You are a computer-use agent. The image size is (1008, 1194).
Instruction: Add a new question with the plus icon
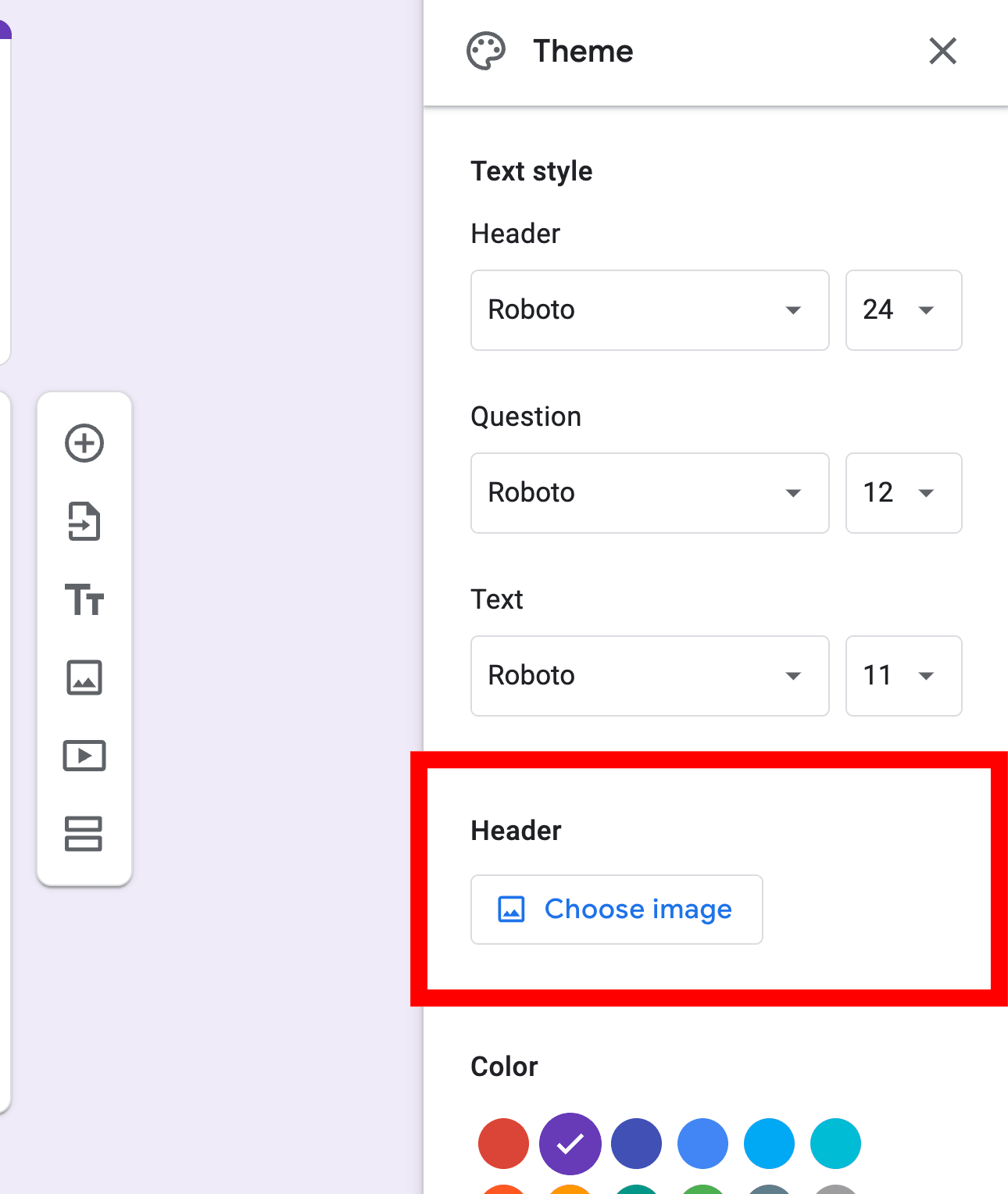[x=84, y=443]
